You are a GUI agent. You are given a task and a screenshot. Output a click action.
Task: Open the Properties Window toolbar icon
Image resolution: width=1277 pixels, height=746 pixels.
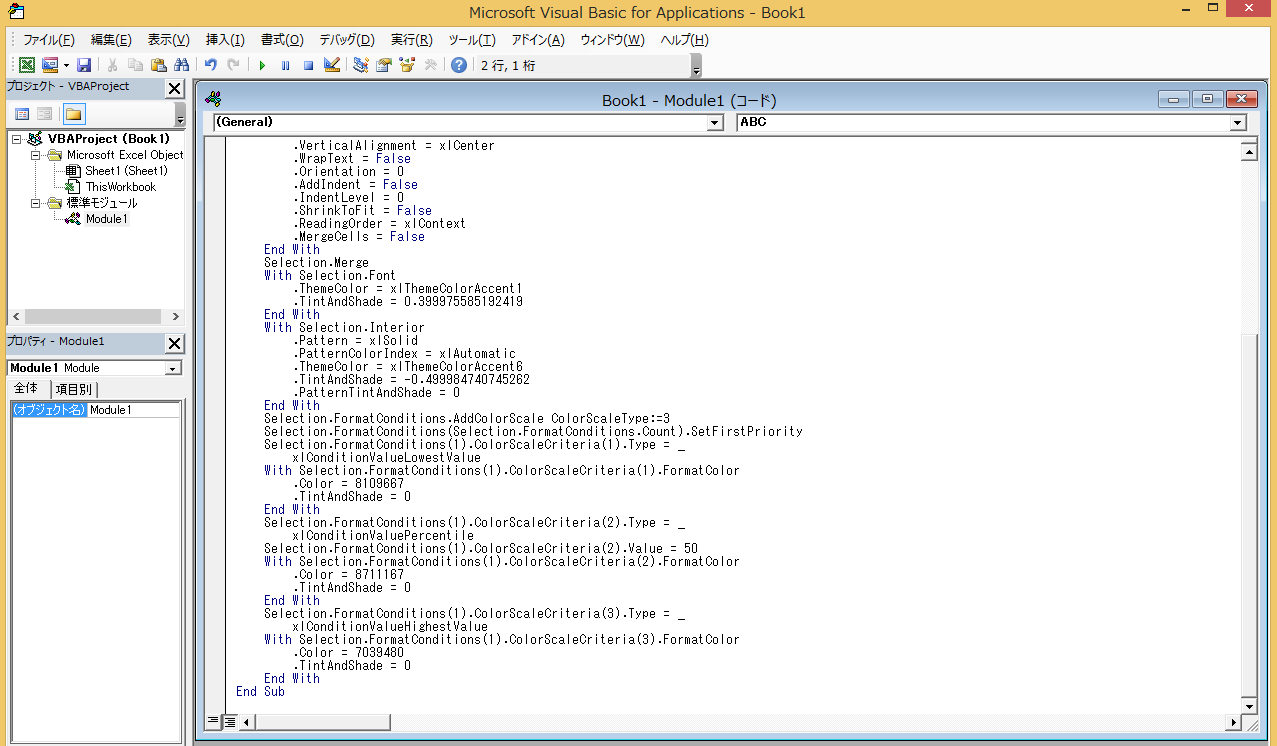pos(384,65)
